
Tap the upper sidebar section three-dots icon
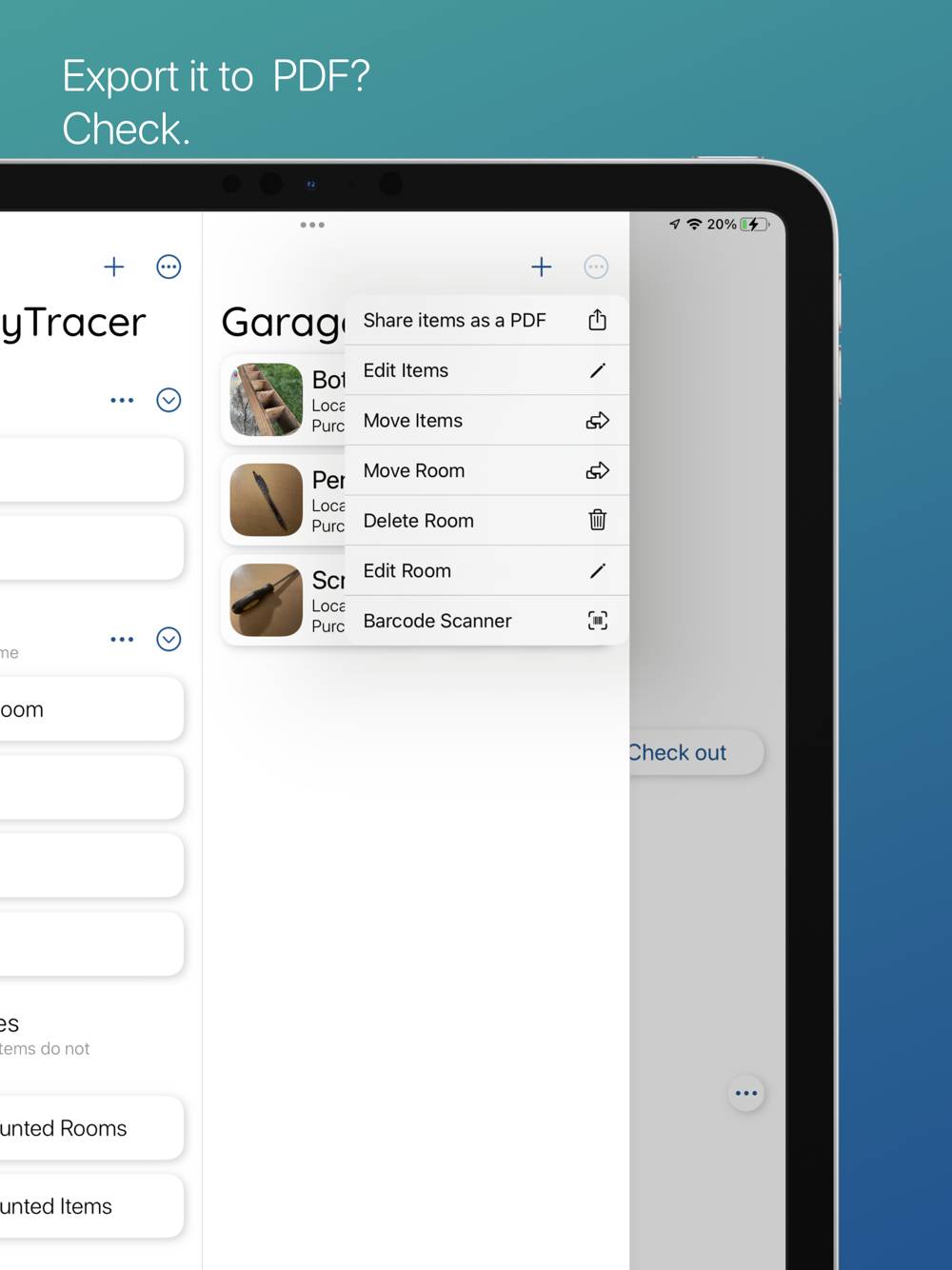point(122,401)
